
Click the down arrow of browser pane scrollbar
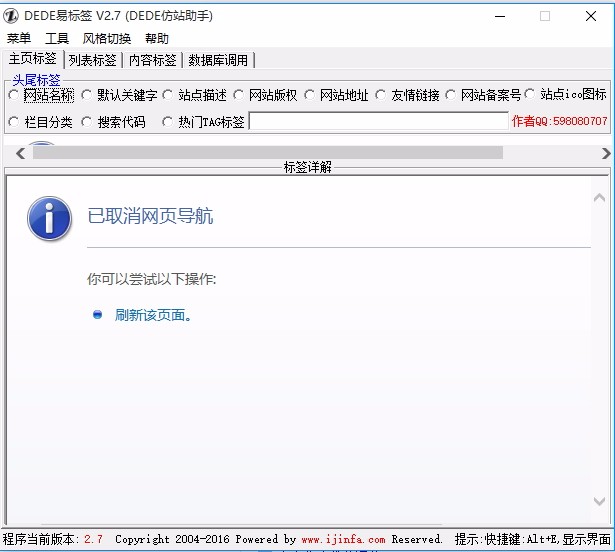tap(599, 501)
